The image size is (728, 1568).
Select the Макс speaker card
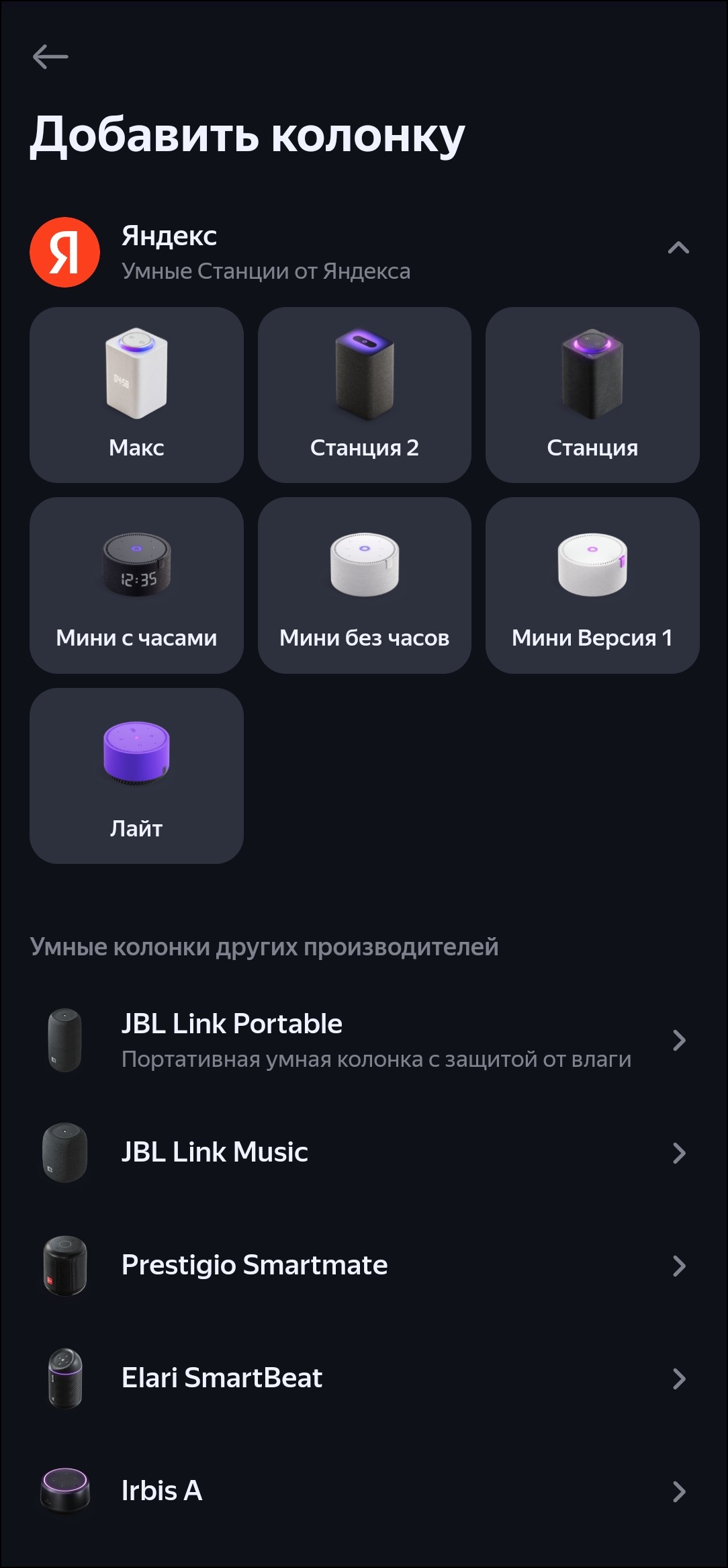[x=136, y=394]
